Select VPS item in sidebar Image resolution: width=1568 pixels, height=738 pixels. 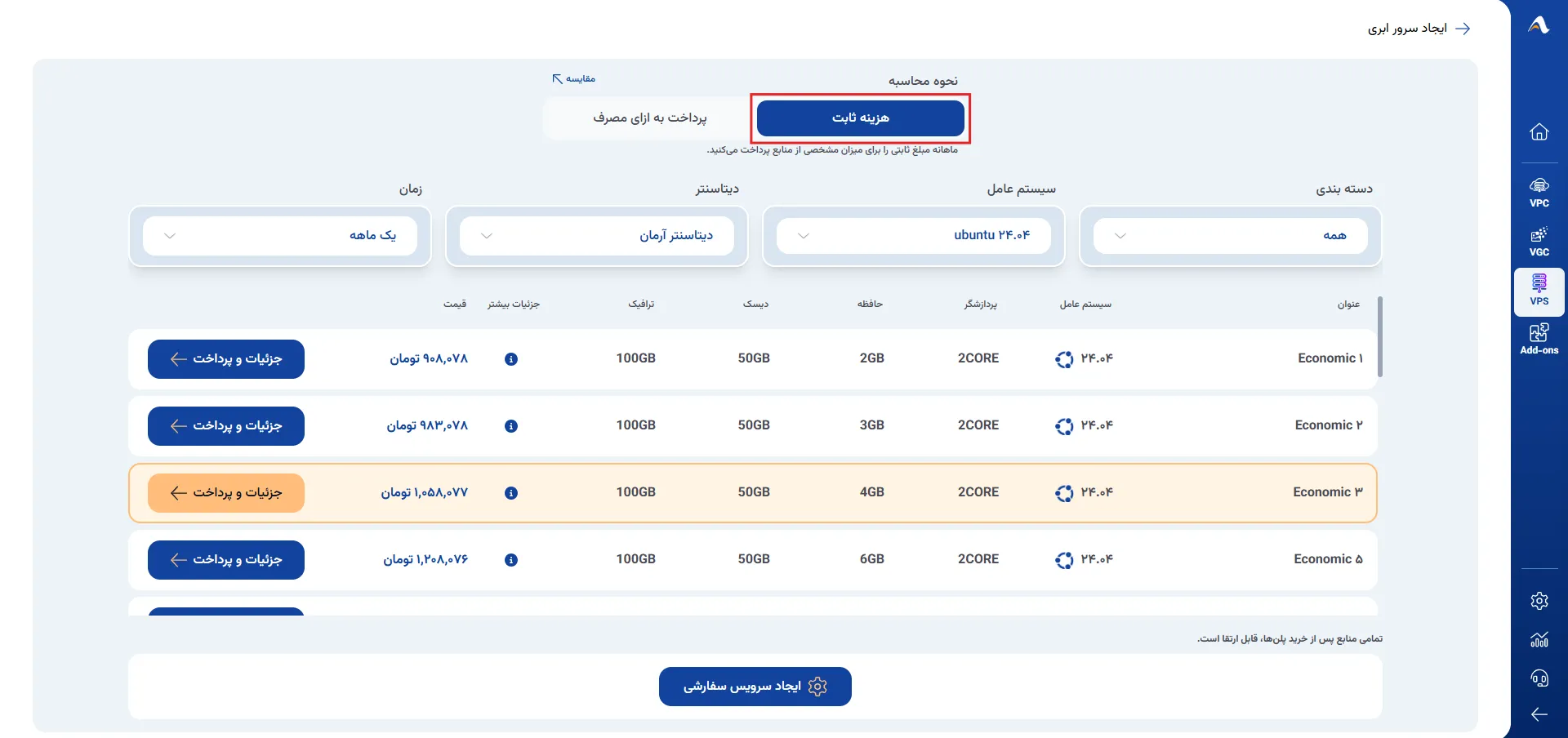[x=1539, y=291]
